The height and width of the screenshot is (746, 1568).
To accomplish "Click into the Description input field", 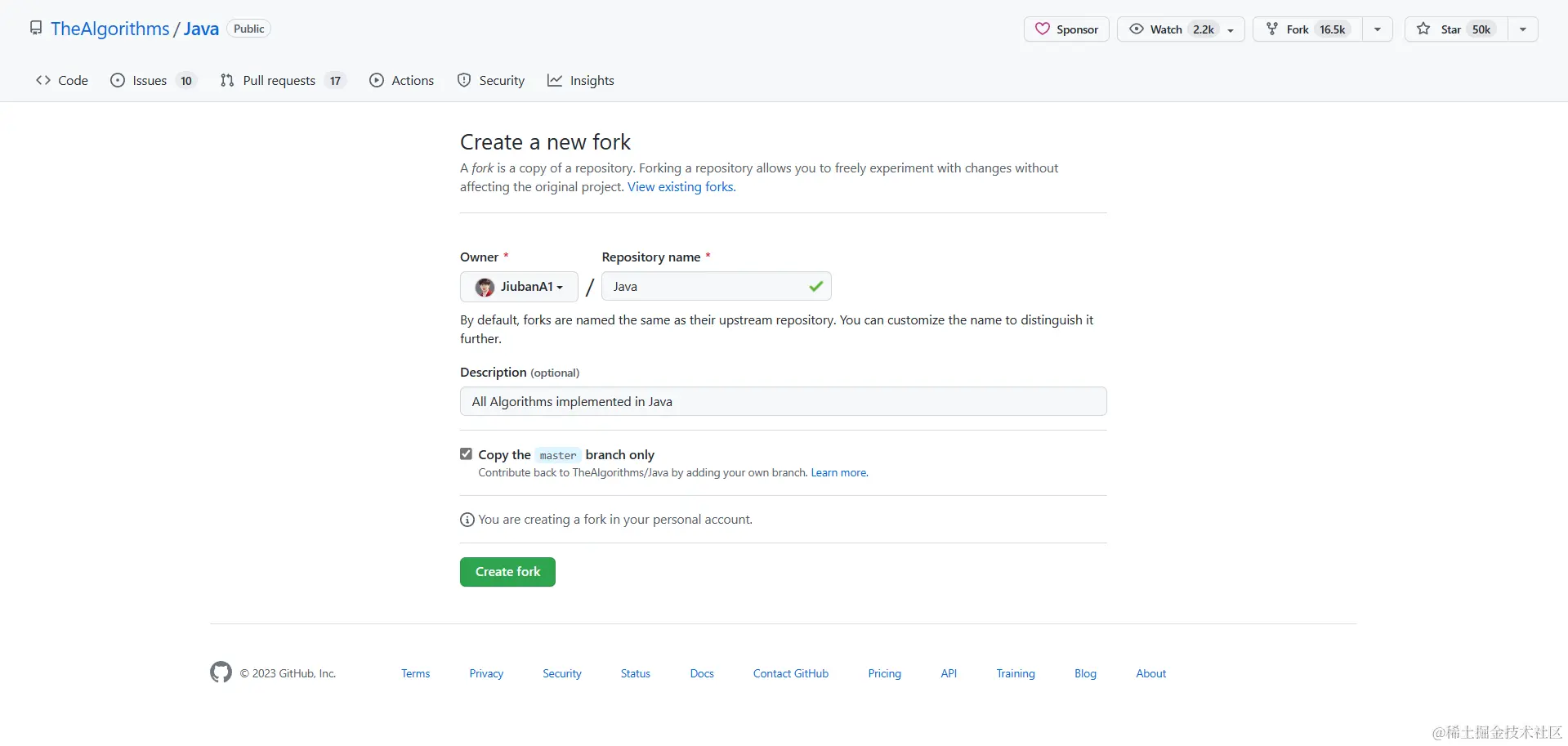I will (784, 401).
